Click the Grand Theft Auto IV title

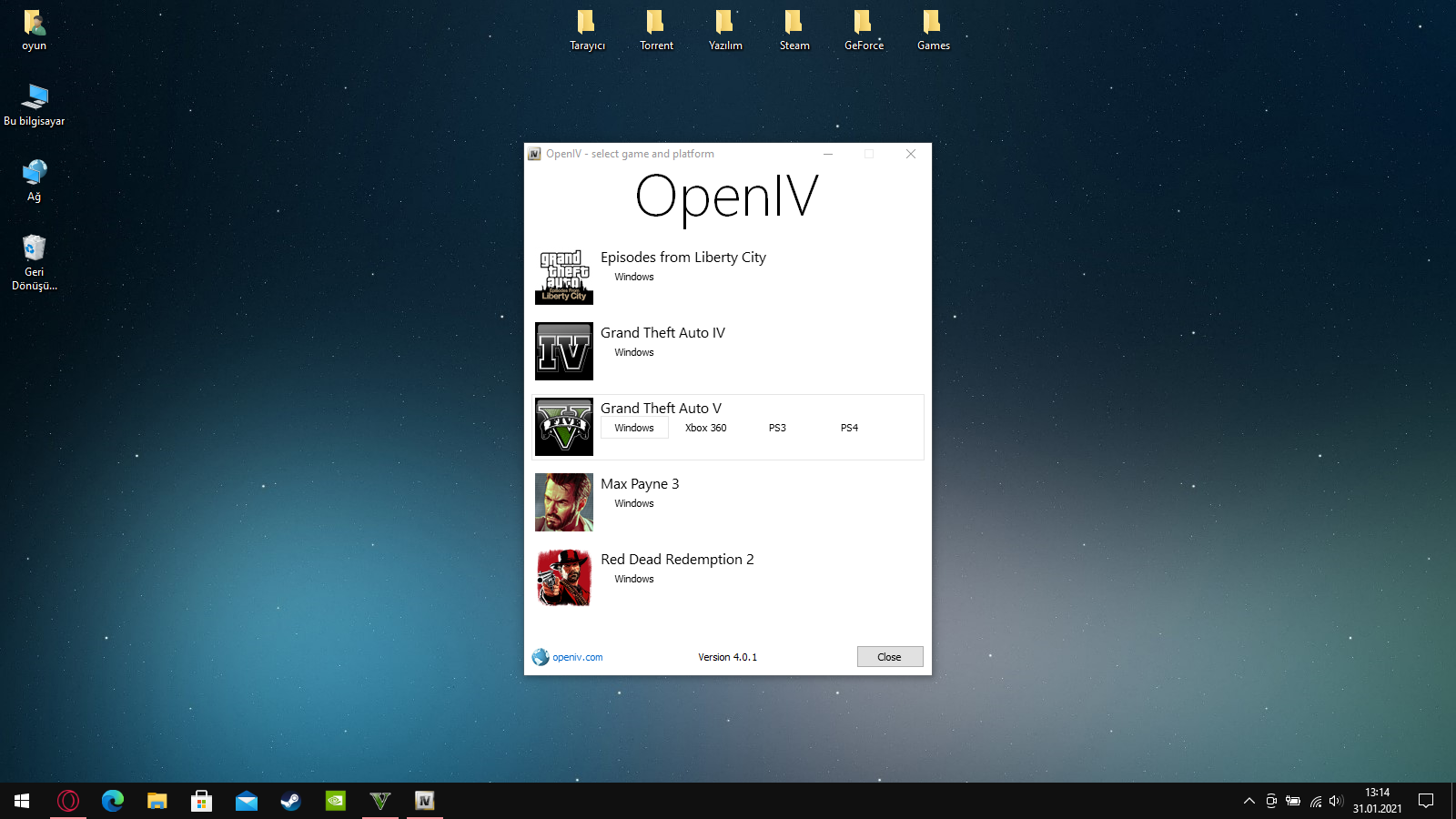pos(662,333)
